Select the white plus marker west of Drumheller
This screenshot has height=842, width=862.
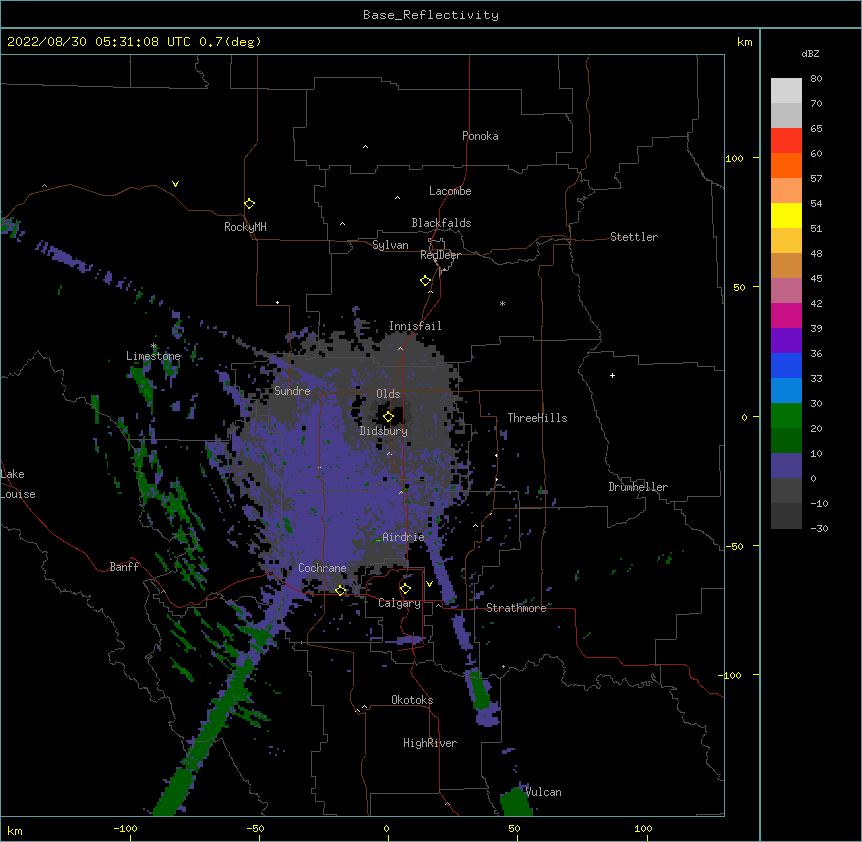612,375
